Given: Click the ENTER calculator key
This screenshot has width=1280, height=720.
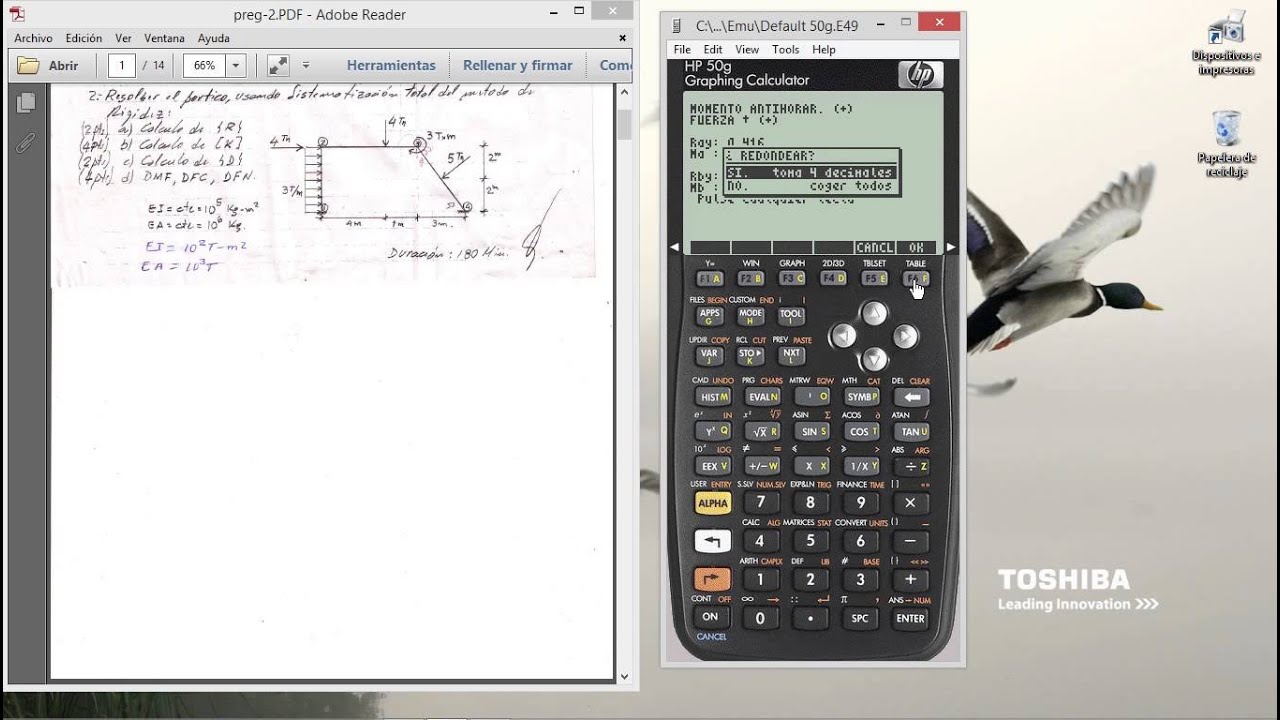Looking at the screenshot, I should click(911, 618).
